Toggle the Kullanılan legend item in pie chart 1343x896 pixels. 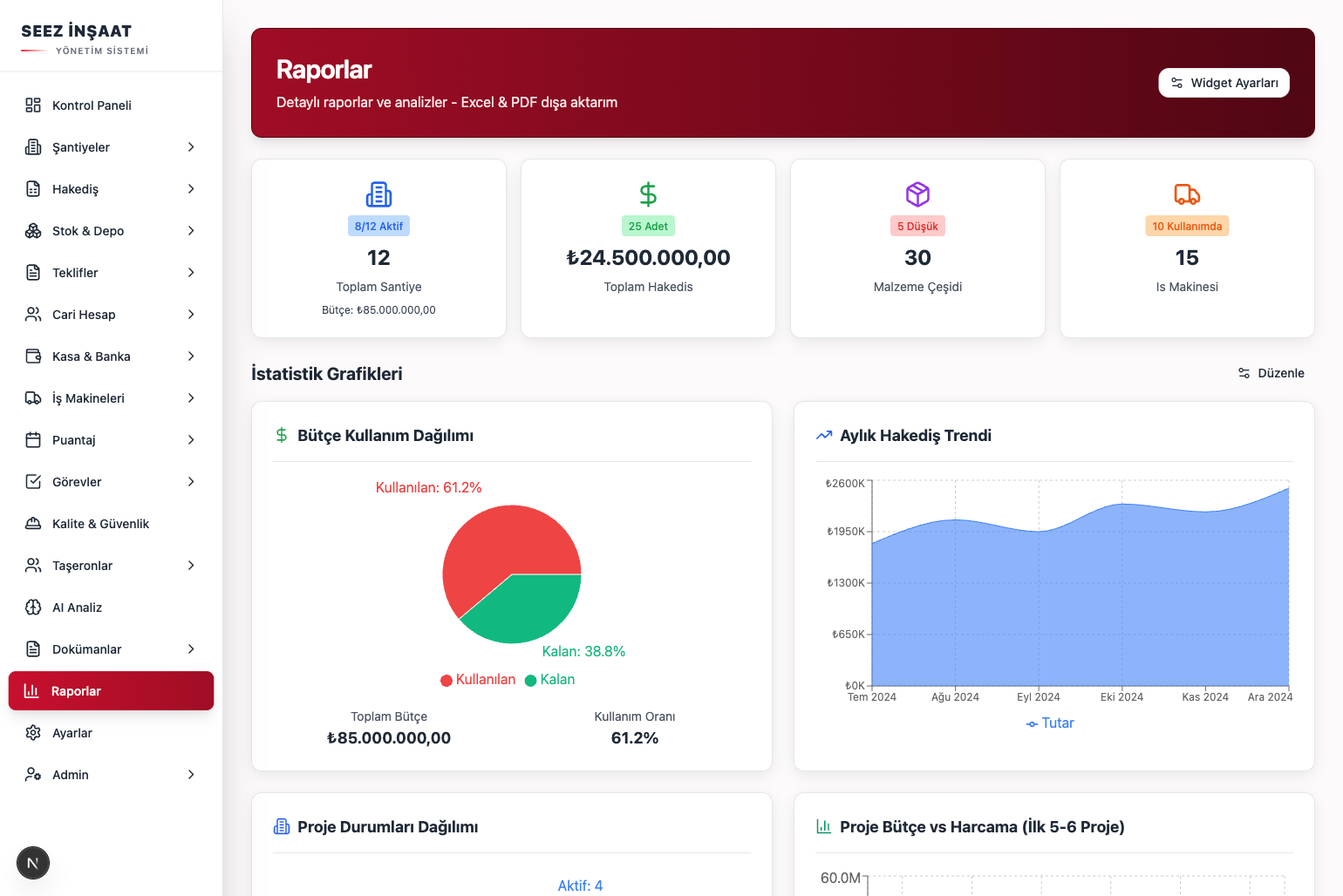click(478, 680)
